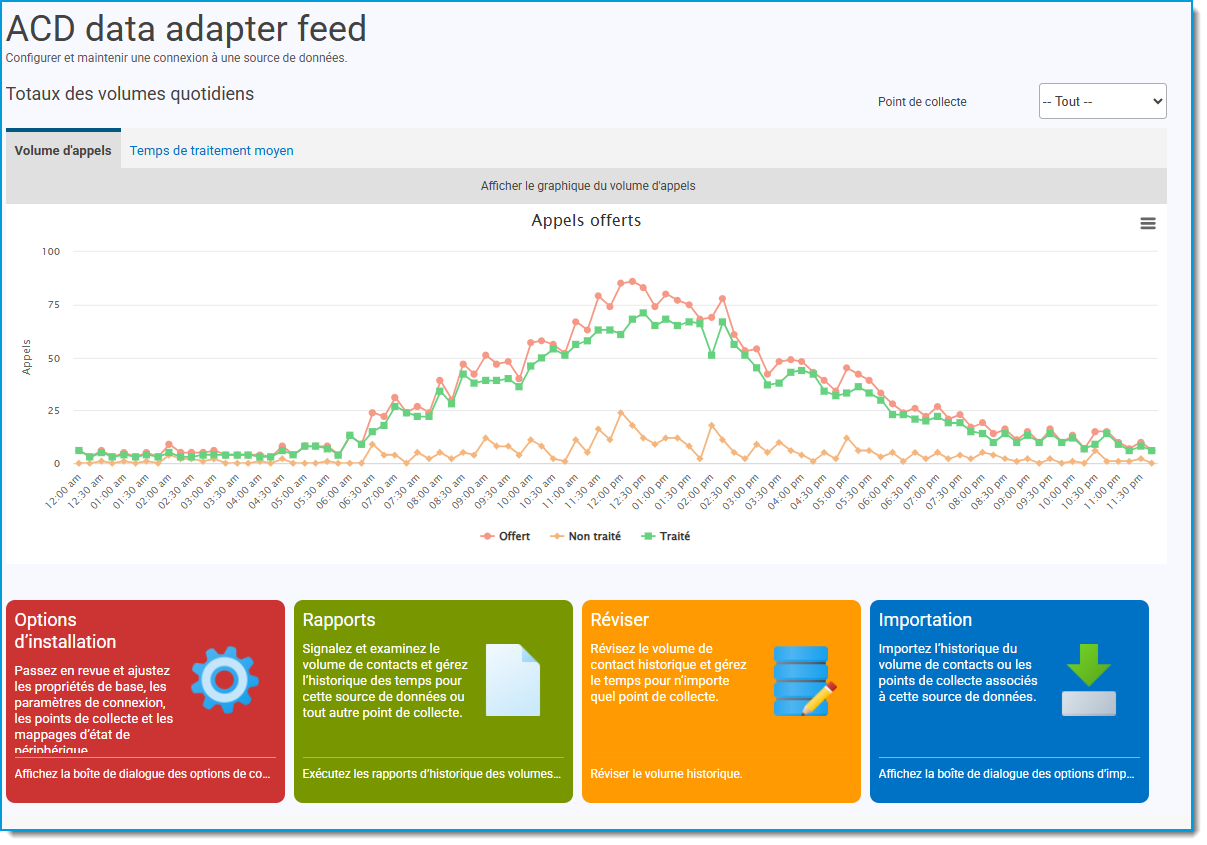Select the Volume d'appels tab
Image resolution: width=1207 pixels, height=845 pixels.
click(63, 151)
